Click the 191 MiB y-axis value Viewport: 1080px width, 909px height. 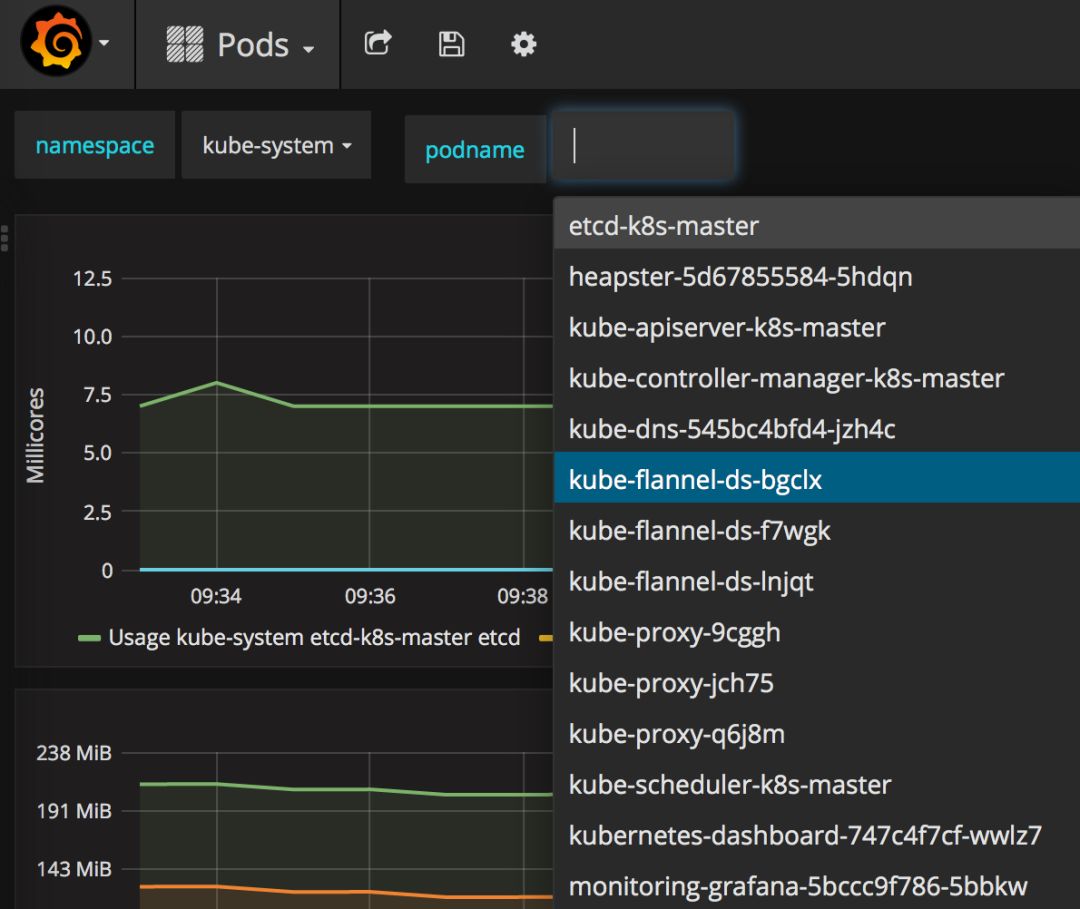tap(74, 811)
